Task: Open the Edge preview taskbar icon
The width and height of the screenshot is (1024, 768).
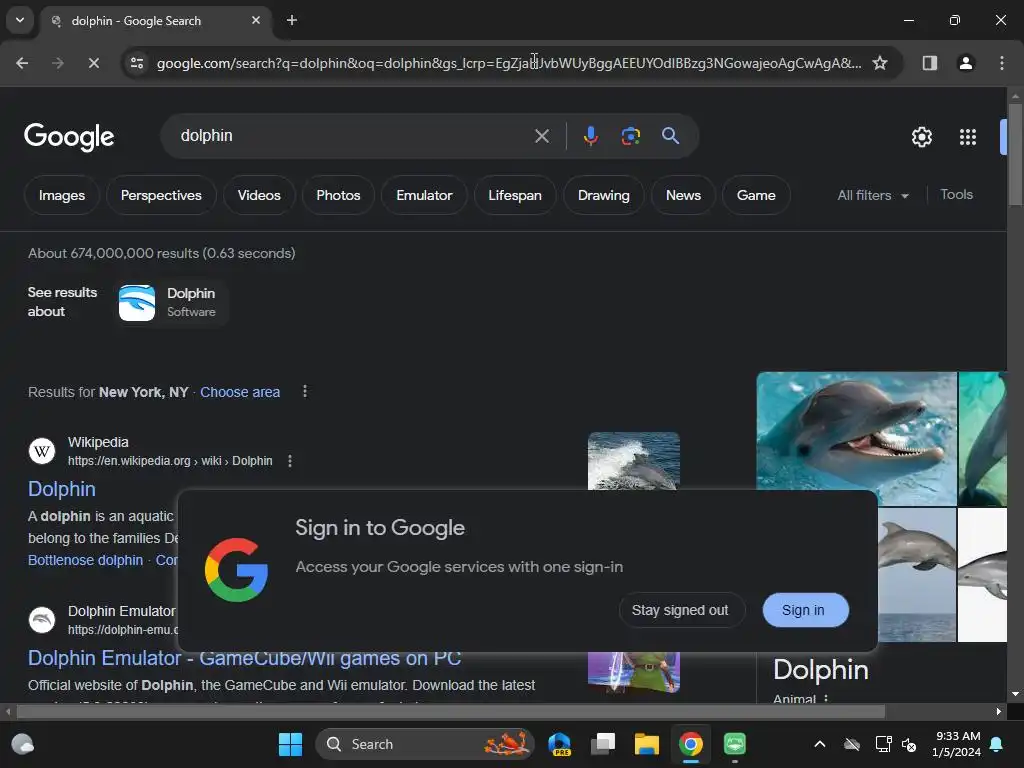Action: point(559,744)
